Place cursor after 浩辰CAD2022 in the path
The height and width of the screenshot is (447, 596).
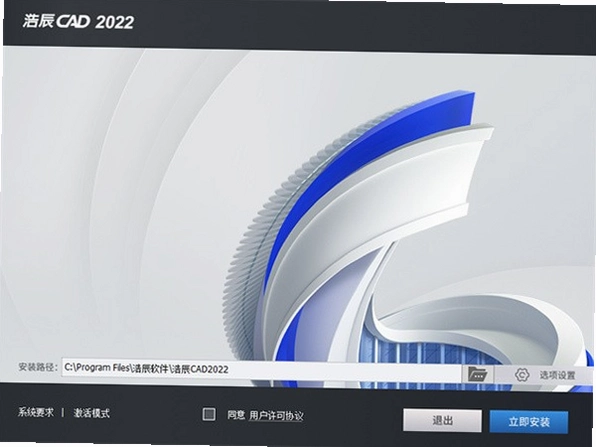click(x=229, y=369)
